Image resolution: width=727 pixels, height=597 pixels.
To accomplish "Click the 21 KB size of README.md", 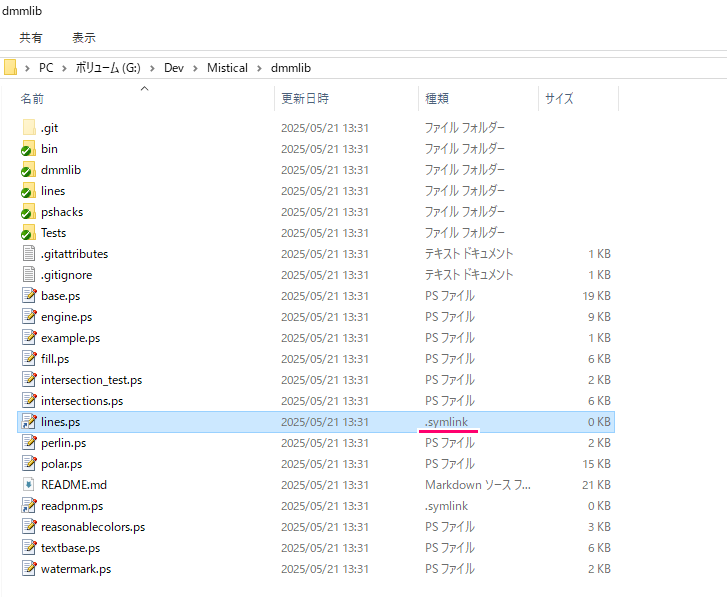I will tap(596, 485).
